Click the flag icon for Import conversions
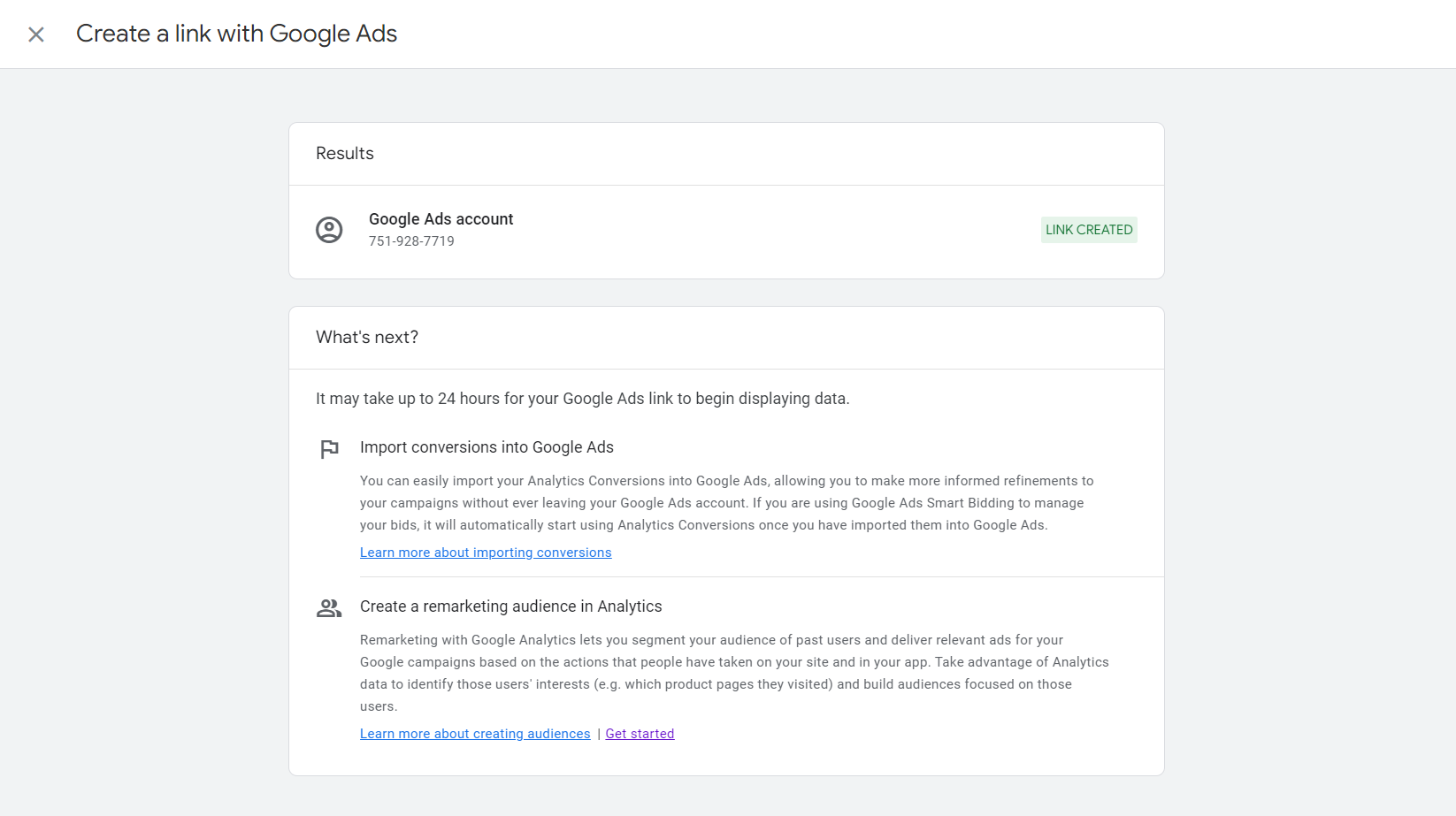 coord(329,449)
